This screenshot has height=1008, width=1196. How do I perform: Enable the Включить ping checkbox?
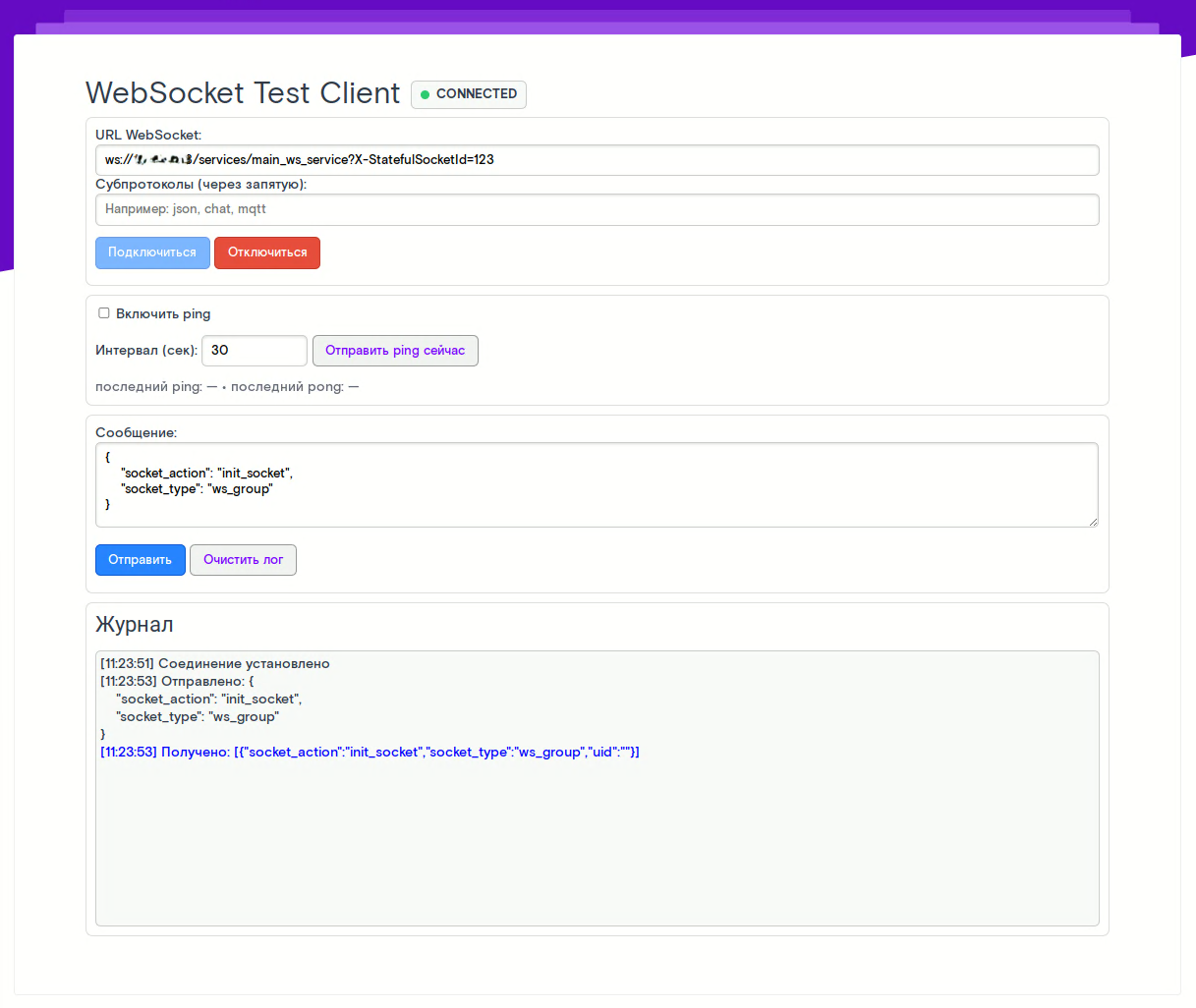tap(104, 313)
